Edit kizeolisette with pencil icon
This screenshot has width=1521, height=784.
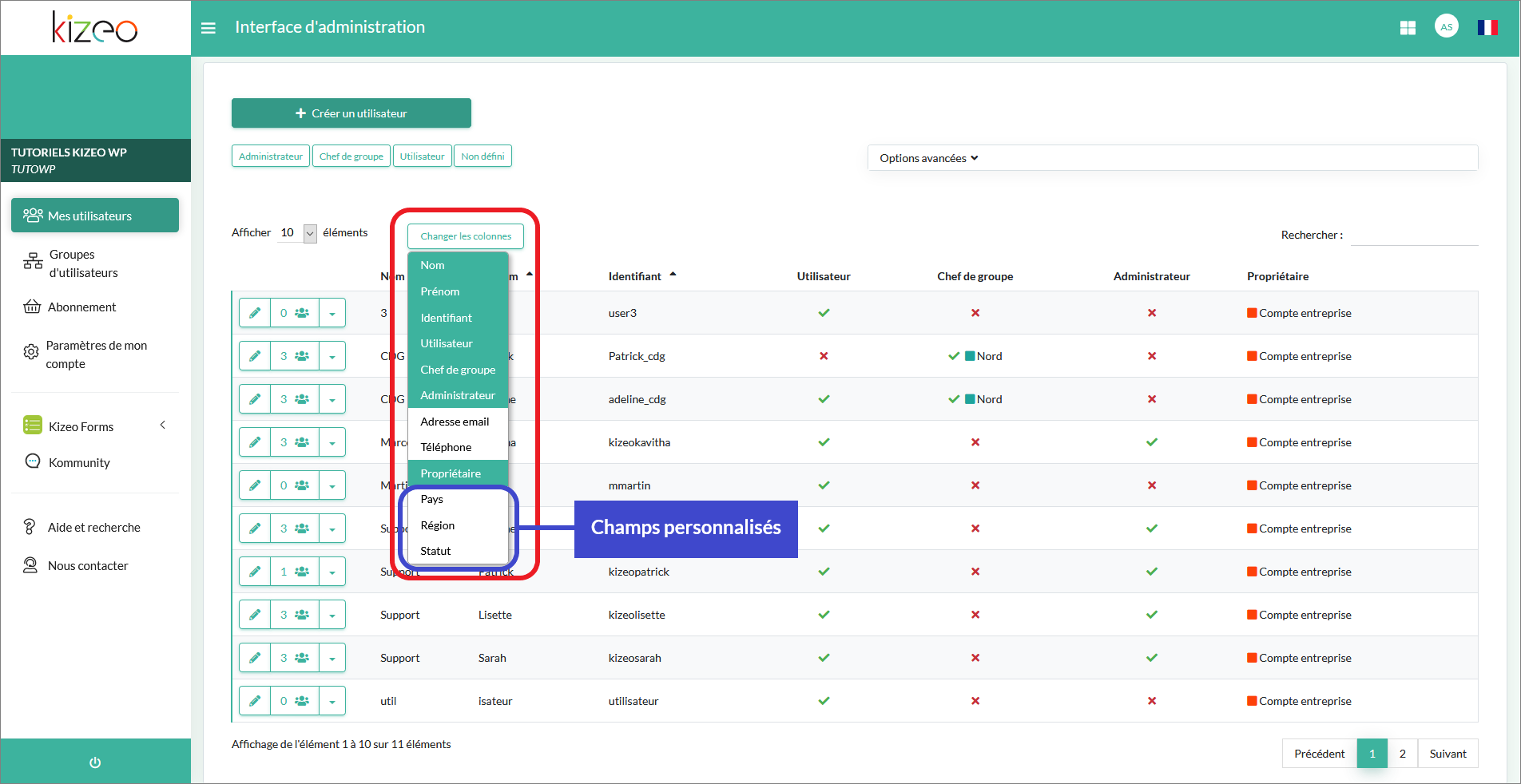pyautogui.click(x=255, y=615)
